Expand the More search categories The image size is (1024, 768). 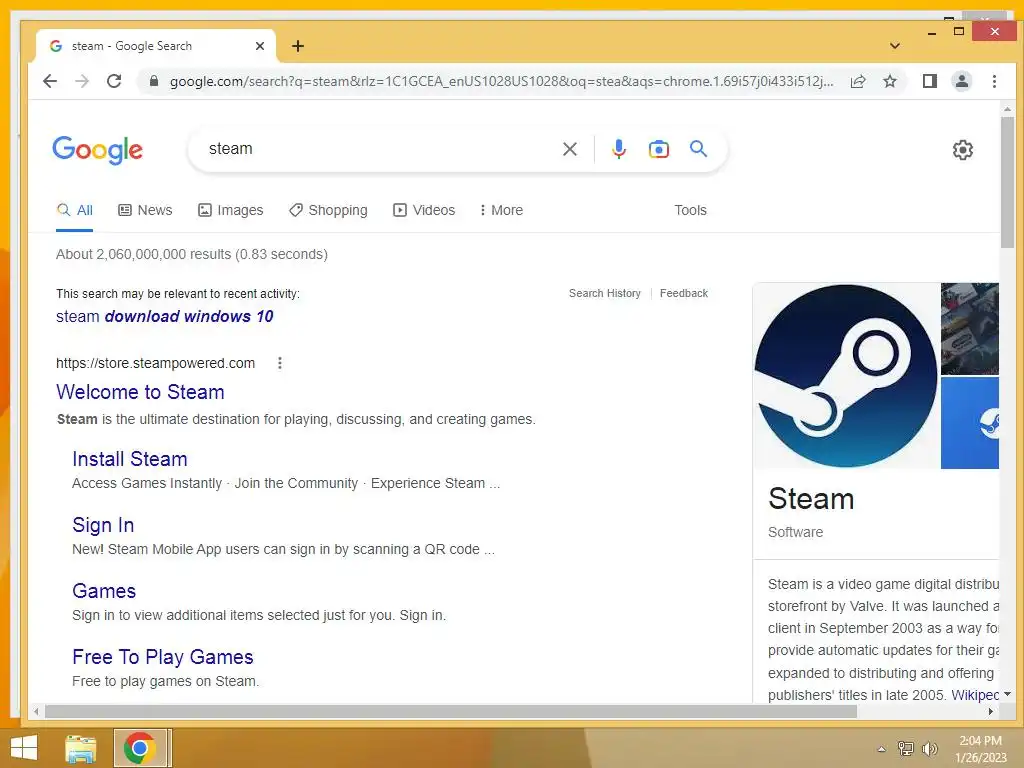click(501, 210)
